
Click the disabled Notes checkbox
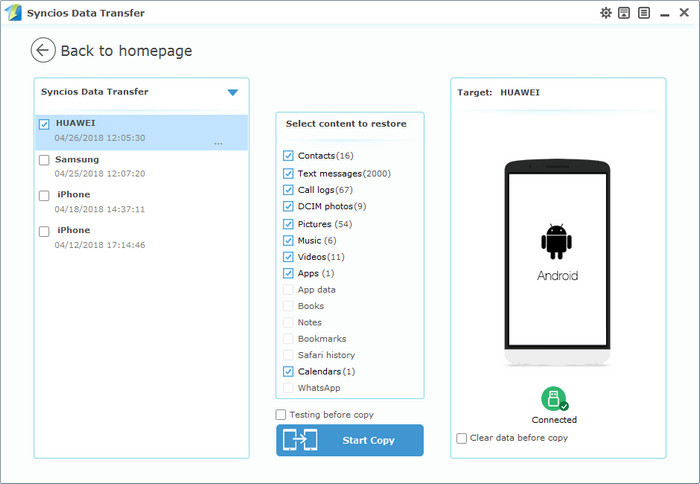(x=288, y=322)
